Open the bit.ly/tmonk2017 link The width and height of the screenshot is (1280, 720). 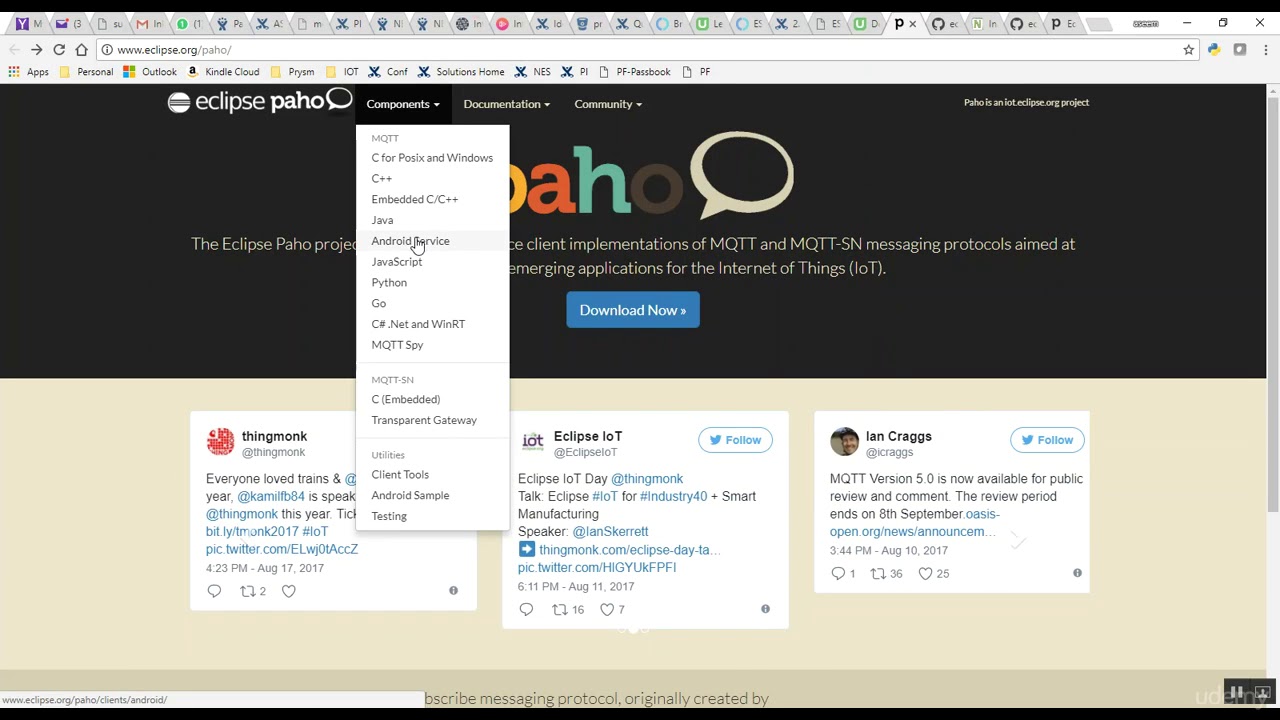(252, 532)
